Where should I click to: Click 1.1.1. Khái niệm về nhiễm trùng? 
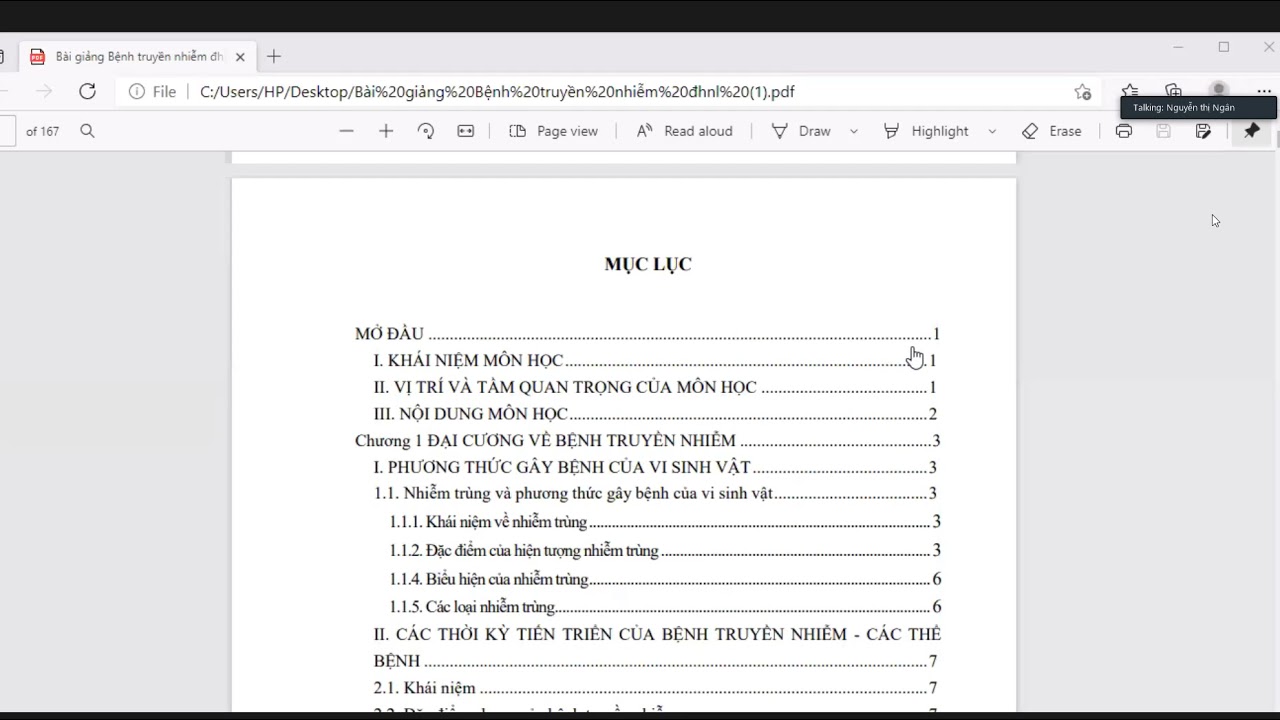click(x=665, y=521)
